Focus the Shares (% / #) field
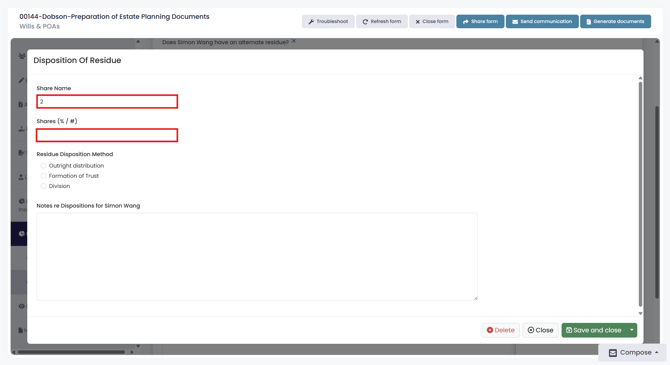 pyautogui.click(x=107, y=135)
